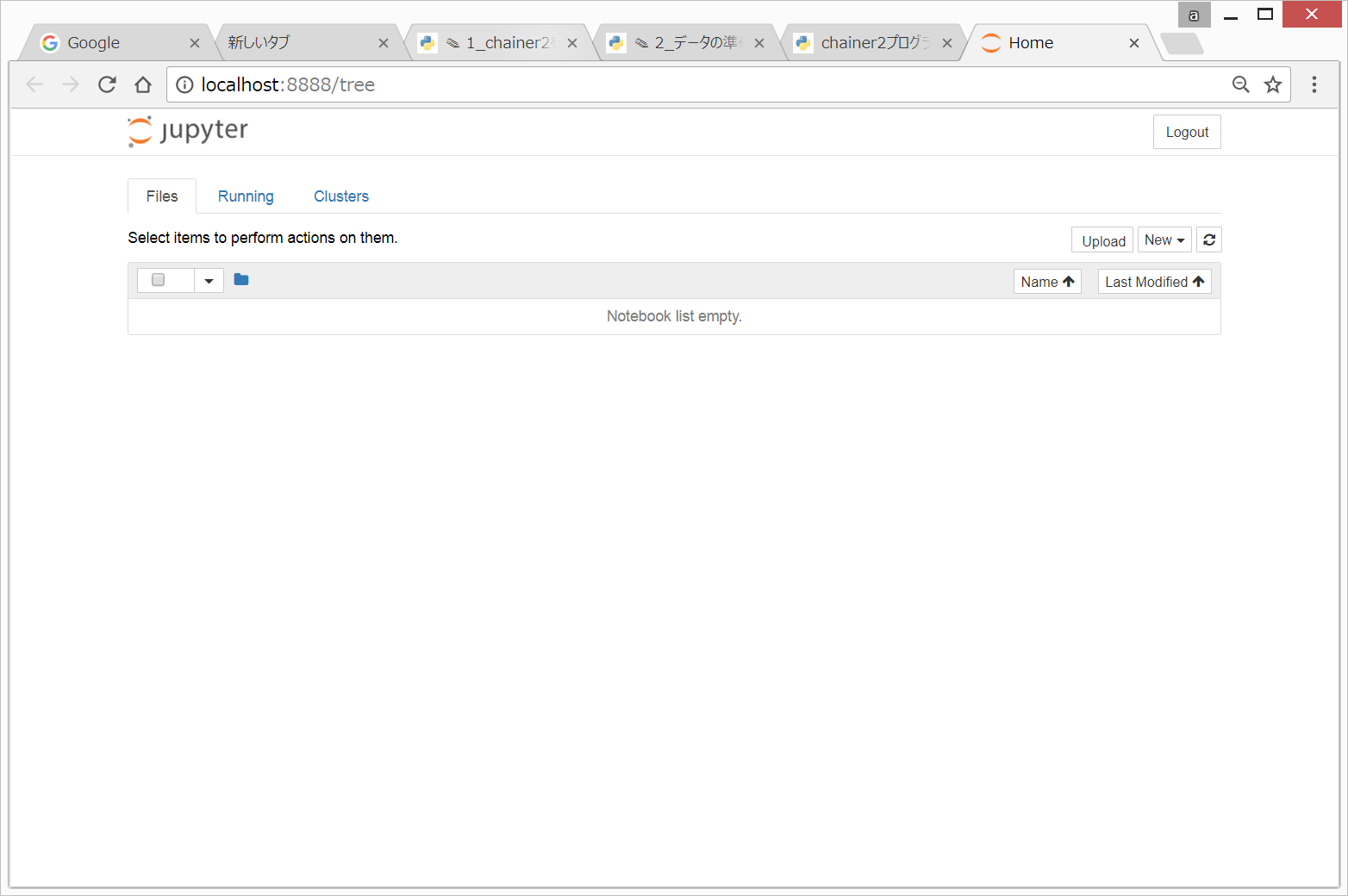The width and height of the screenshot is (1348, 896).
Task: Reload the browser page
Action: (x=107, y=84)
